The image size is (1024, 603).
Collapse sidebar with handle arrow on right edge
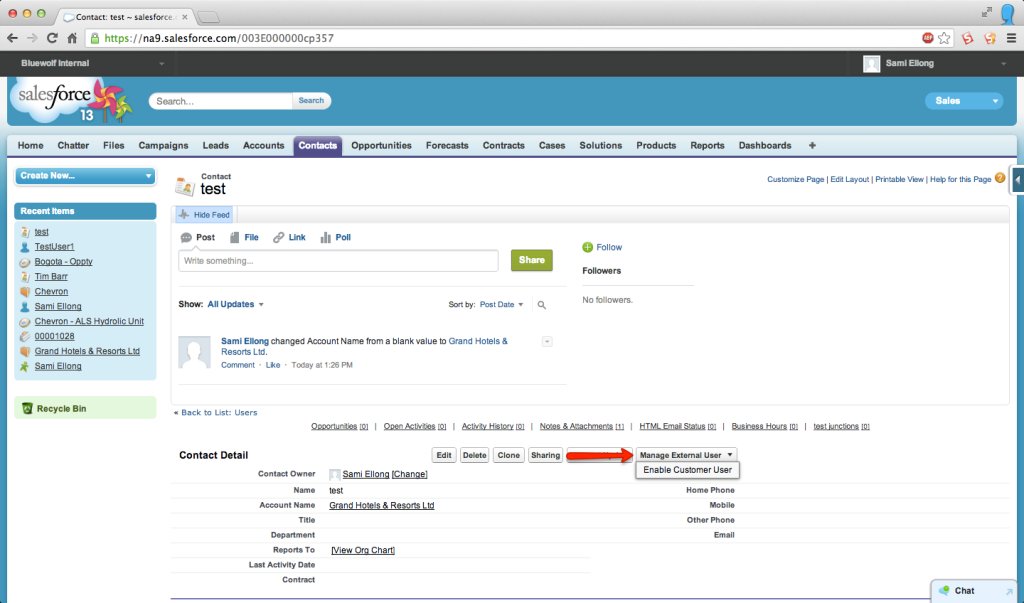(x=1017, y=180)
